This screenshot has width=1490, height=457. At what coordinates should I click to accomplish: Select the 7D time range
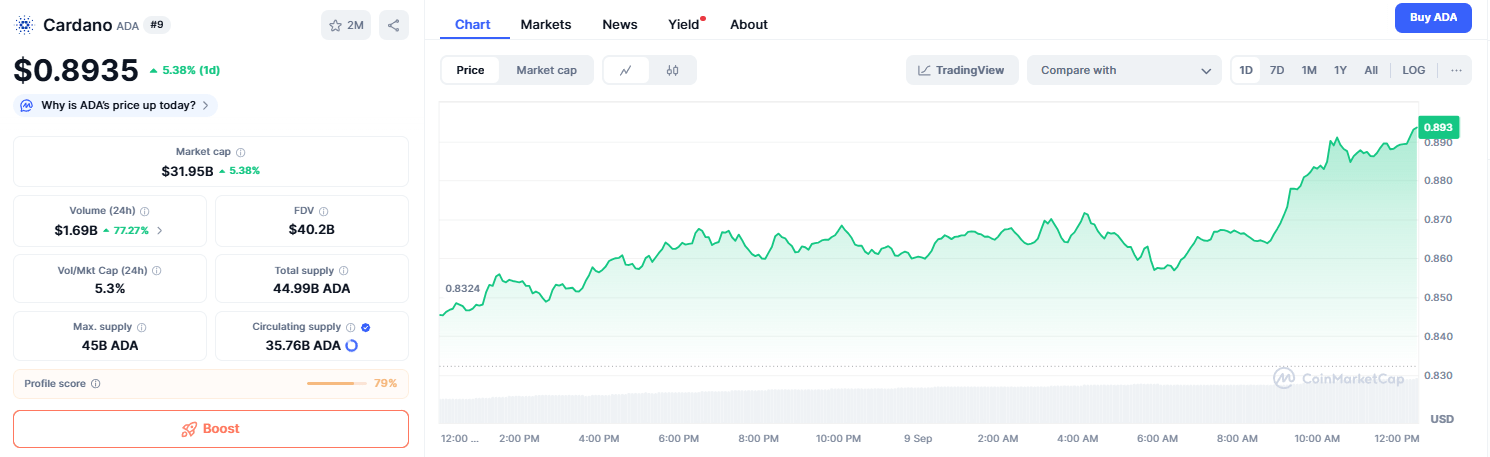(x=1277, y=70)
